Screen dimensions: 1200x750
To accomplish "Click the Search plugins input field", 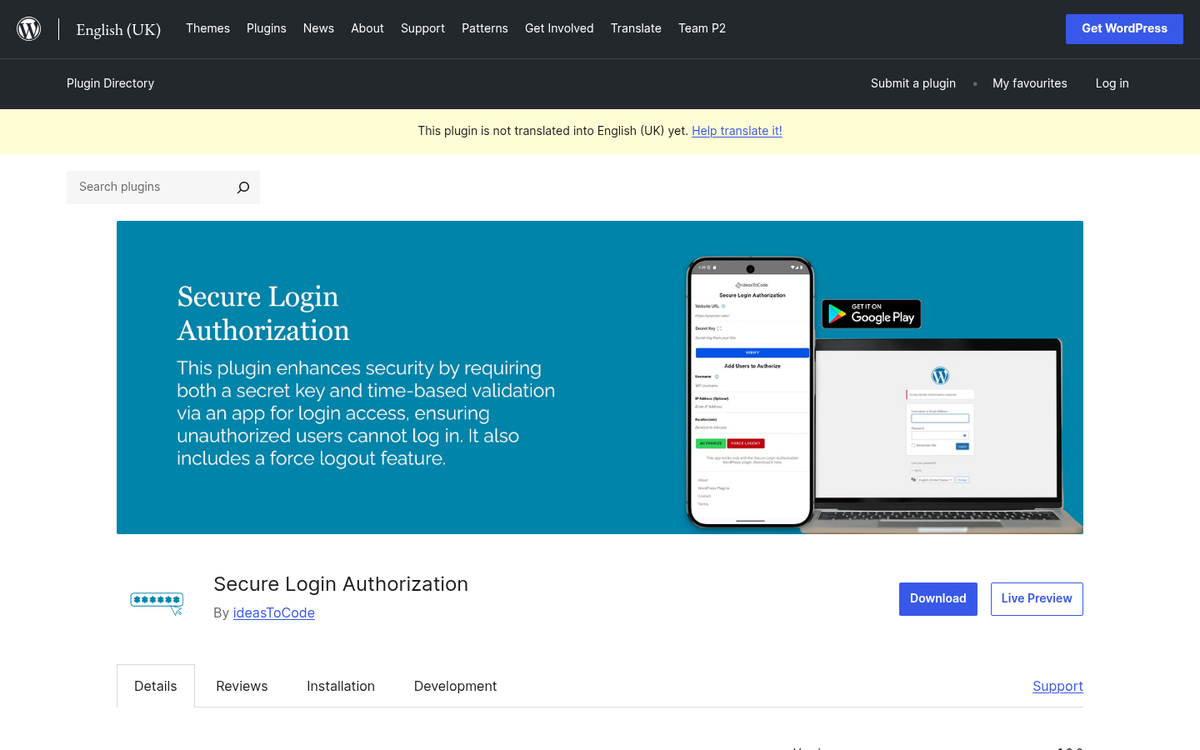I will point(150,187).
